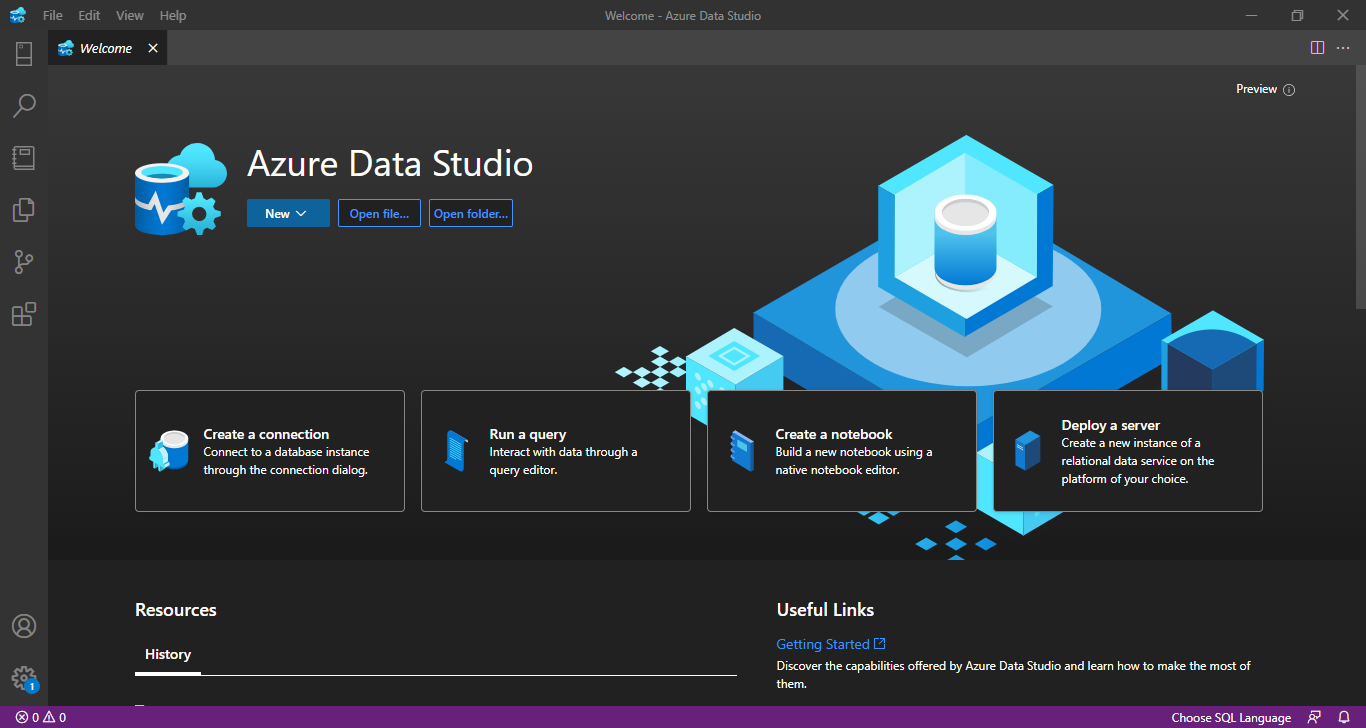The image size is (1366, 728).
Task: Open the More Actions ellipsis menu
Action: [x=1343, y=48]
